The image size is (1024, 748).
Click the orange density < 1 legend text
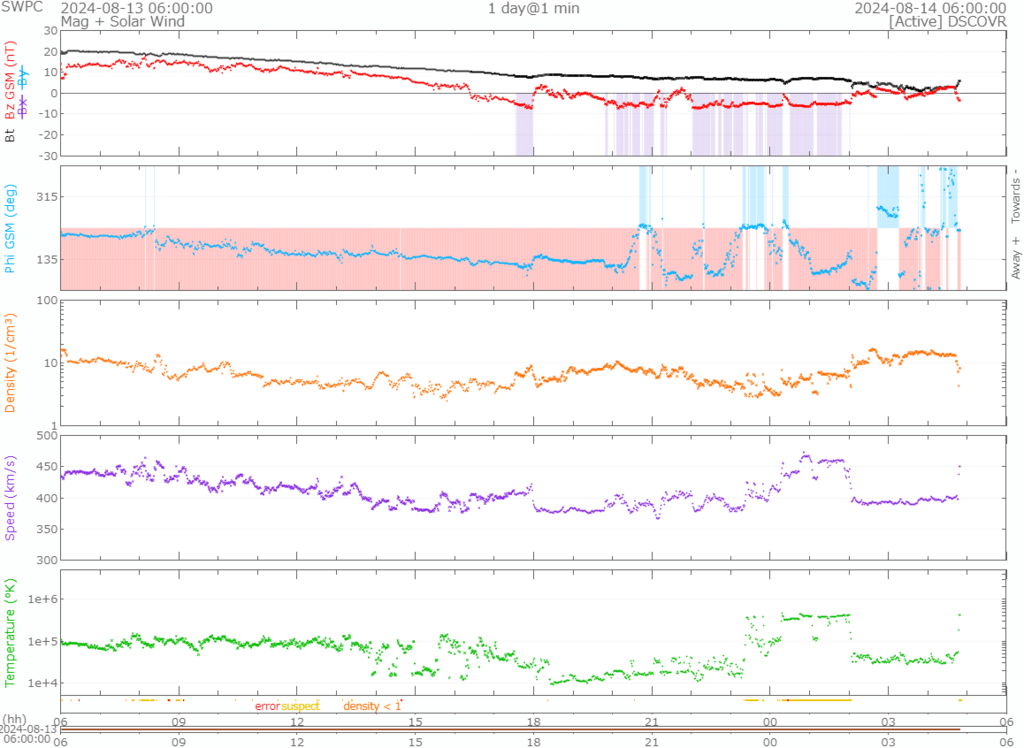pos(372,707)
